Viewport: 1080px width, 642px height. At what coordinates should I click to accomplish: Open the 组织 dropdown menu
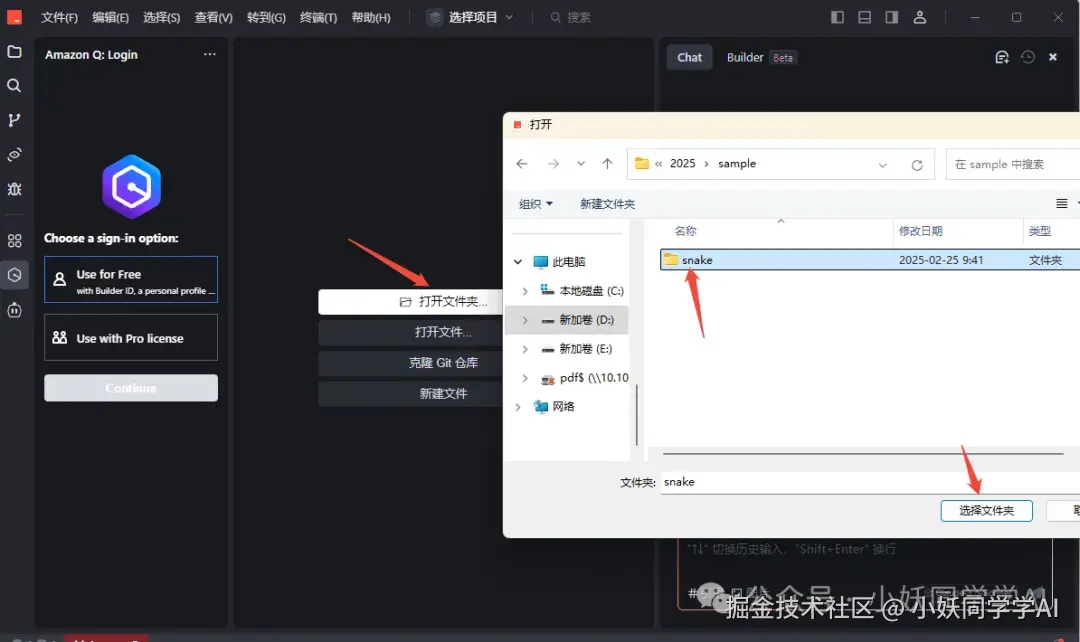tap(535, 204)
